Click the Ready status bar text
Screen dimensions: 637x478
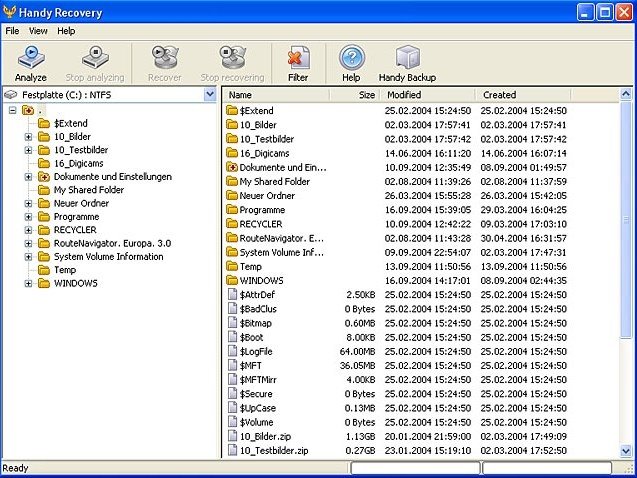15,468
